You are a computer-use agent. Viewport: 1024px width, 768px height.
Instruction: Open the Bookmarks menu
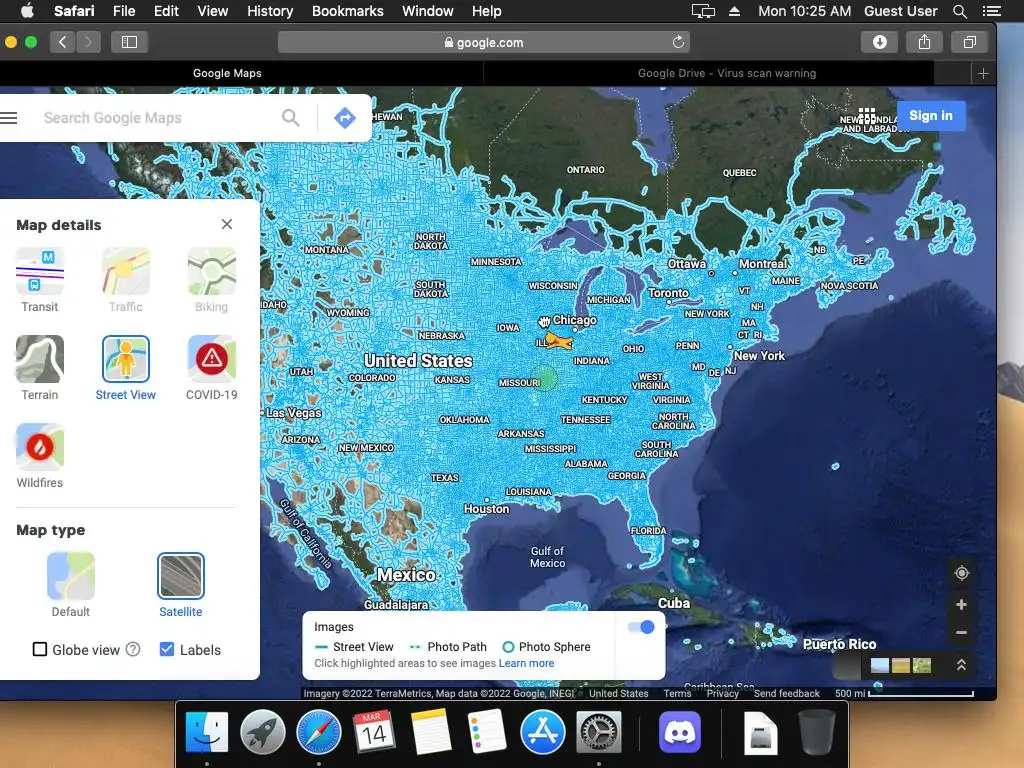pos(347,11)
